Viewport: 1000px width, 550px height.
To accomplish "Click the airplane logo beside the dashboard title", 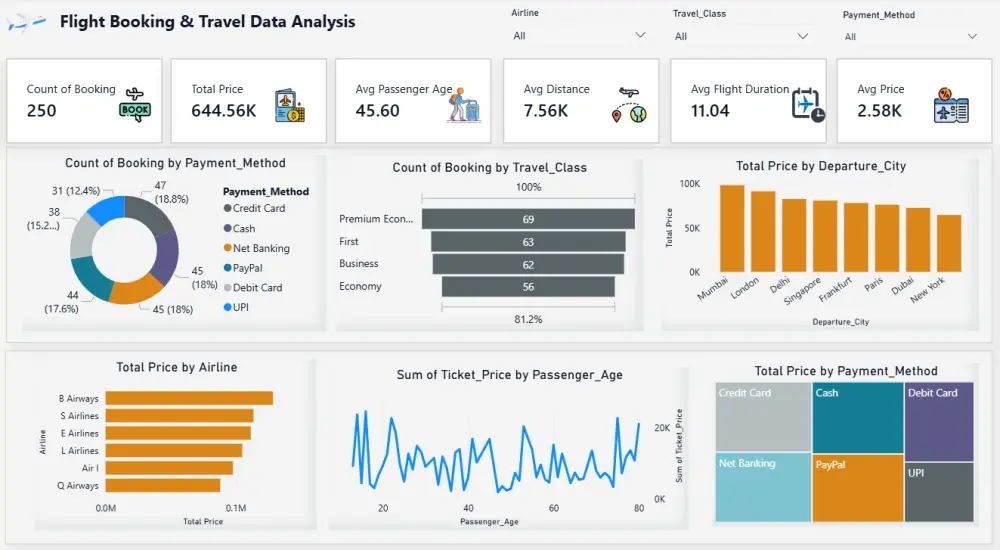I will pyautogui.click(x=26, y=23).
